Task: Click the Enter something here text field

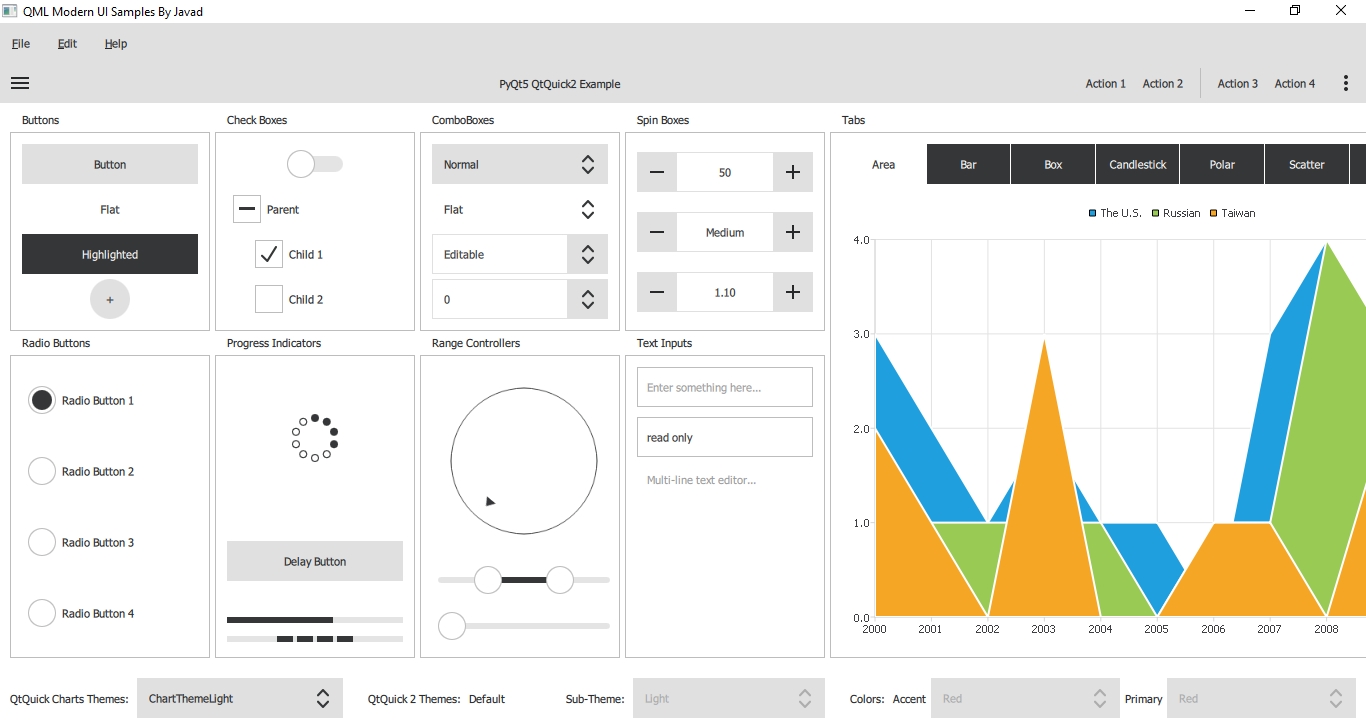Action: tap(724, 387)
